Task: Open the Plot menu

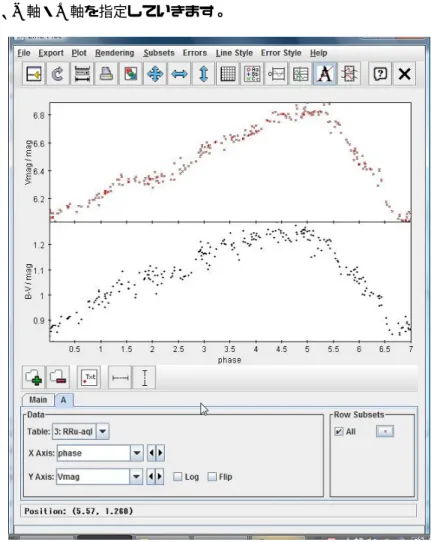Action: (79, 53)
